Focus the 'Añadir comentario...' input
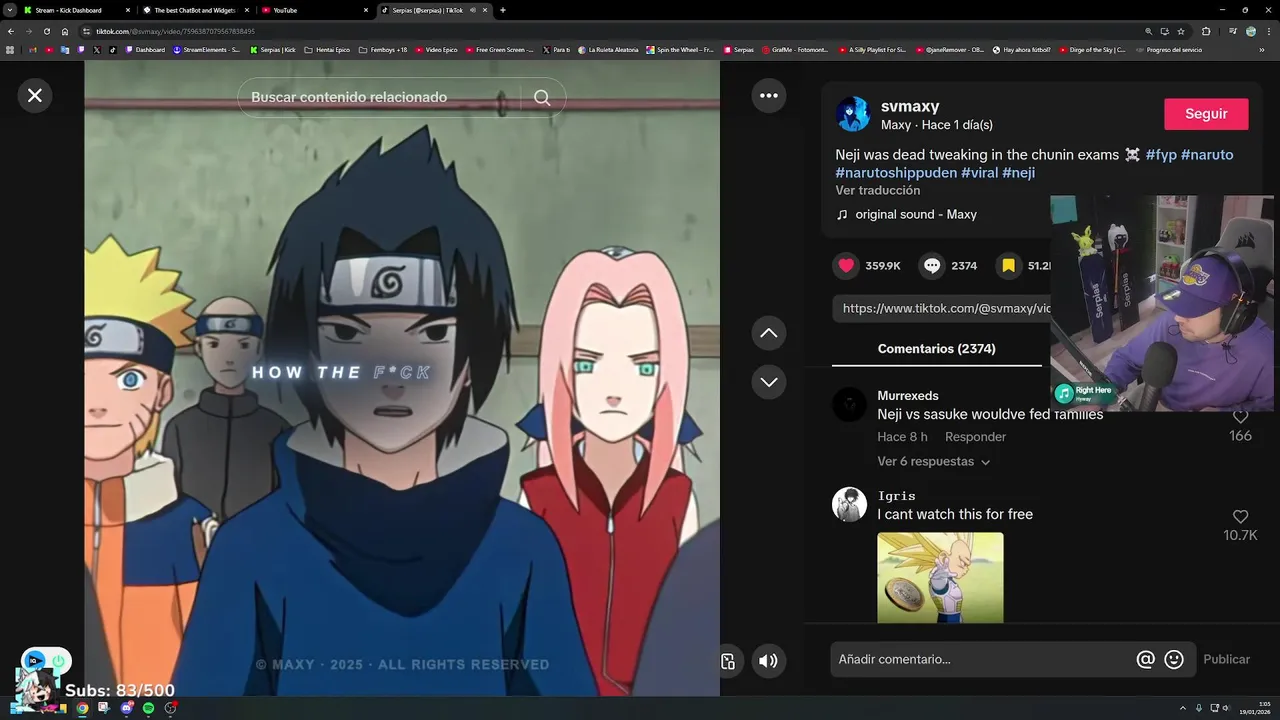The width and height of the screenshot is (1280, 720). point(982,659)
